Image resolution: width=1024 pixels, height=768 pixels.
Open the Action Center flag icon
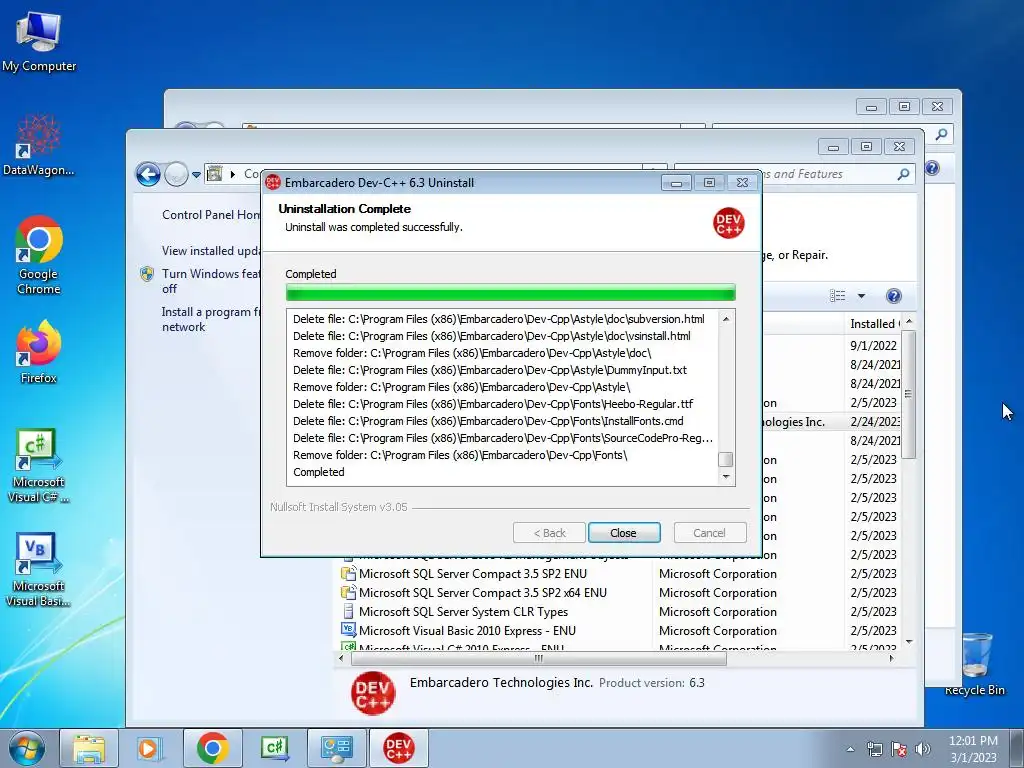pyautogui.click(x=899, y=749)
